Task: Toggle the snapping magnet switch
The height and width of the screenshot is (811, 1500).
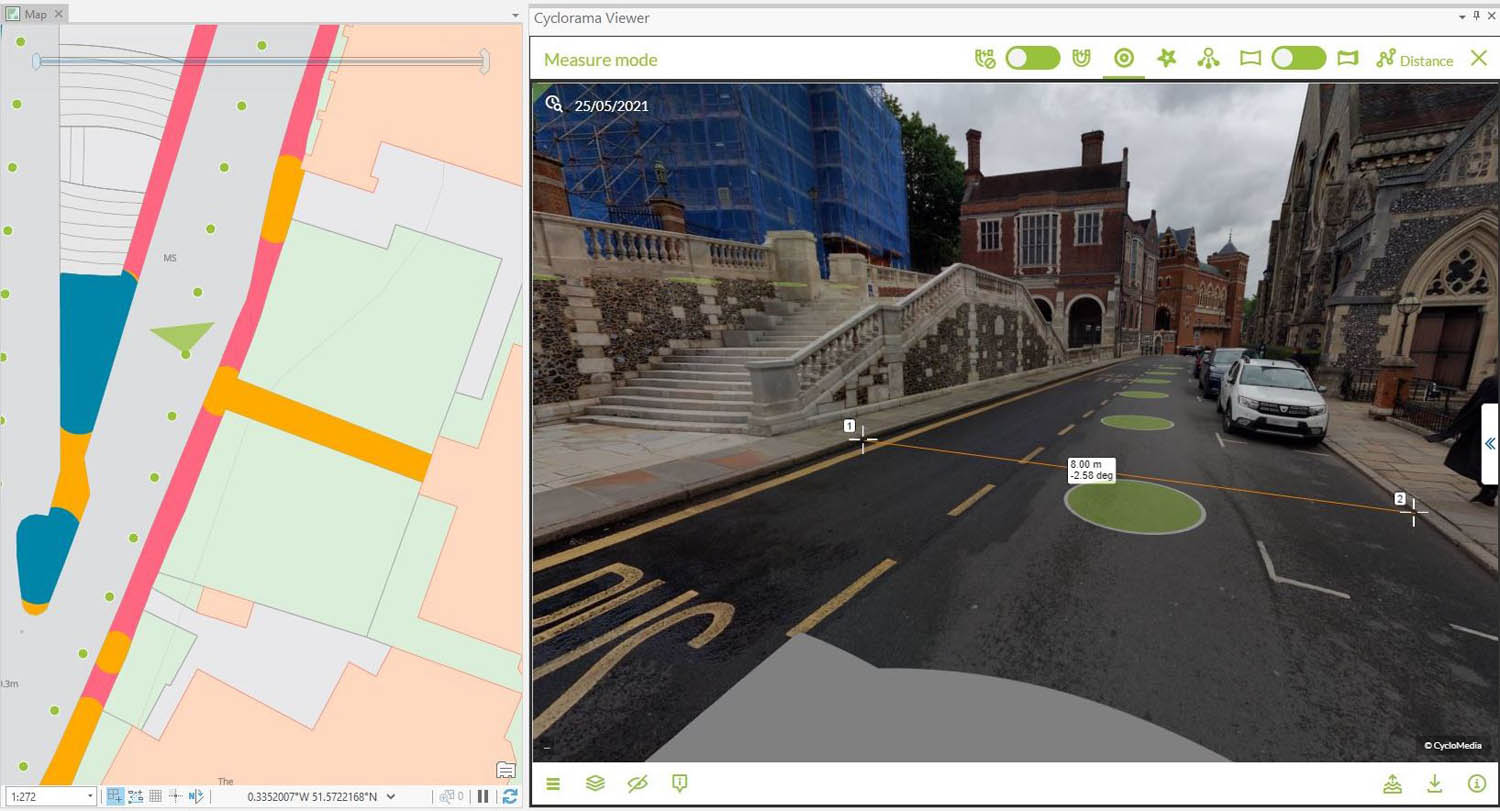Action: 1032,59
